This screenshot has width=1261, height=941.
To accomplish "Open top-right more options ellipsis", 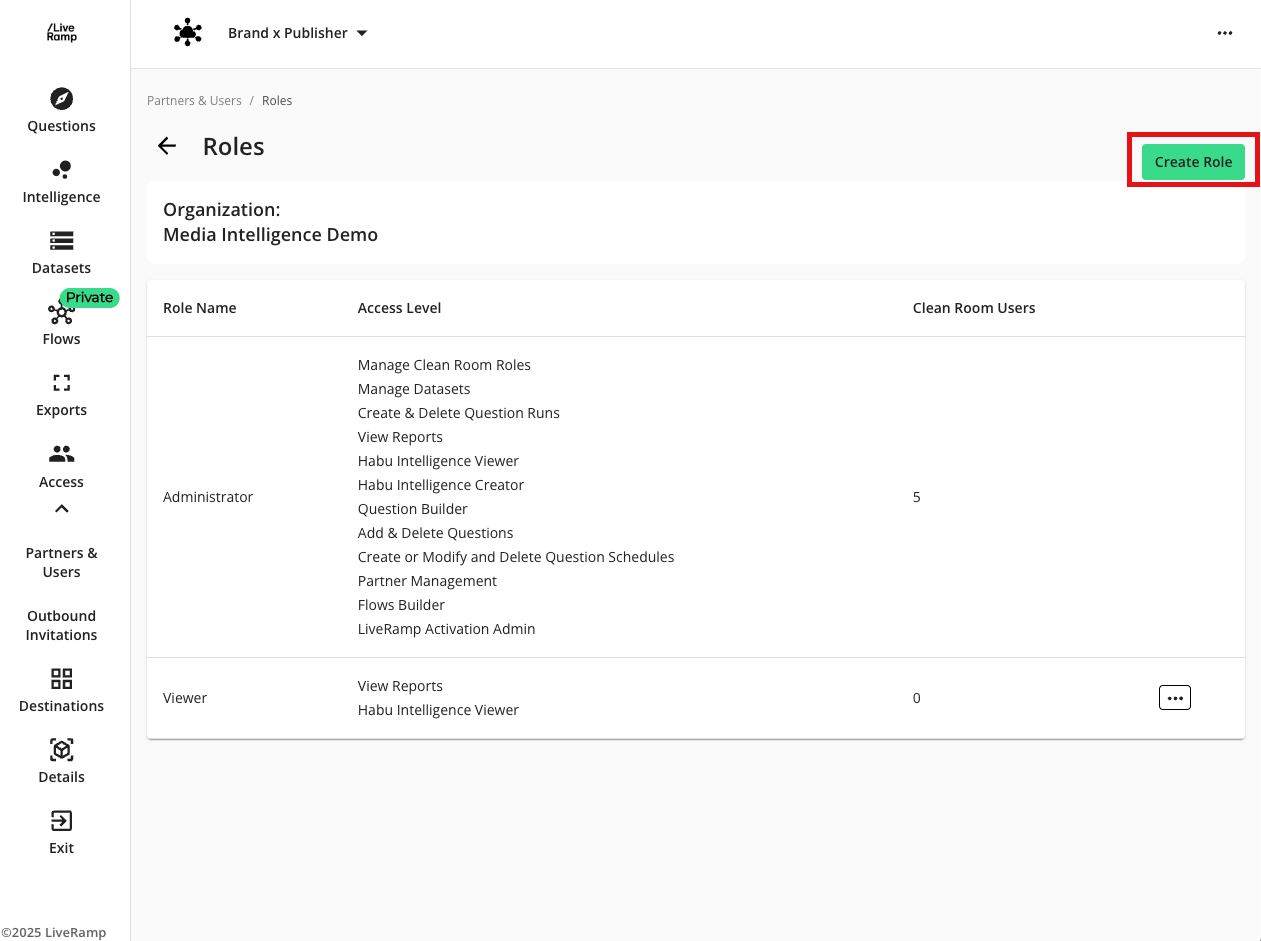I will [1224, 33].
